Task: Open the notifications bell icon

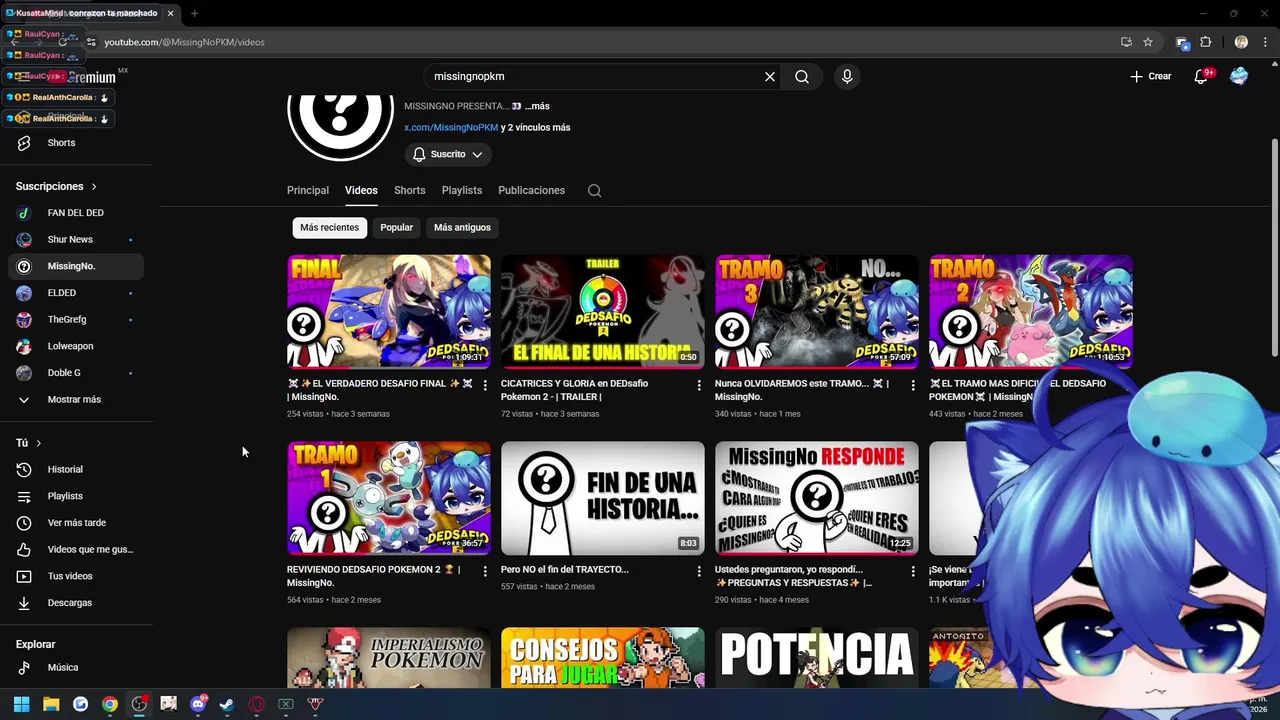Action: 1201,76
